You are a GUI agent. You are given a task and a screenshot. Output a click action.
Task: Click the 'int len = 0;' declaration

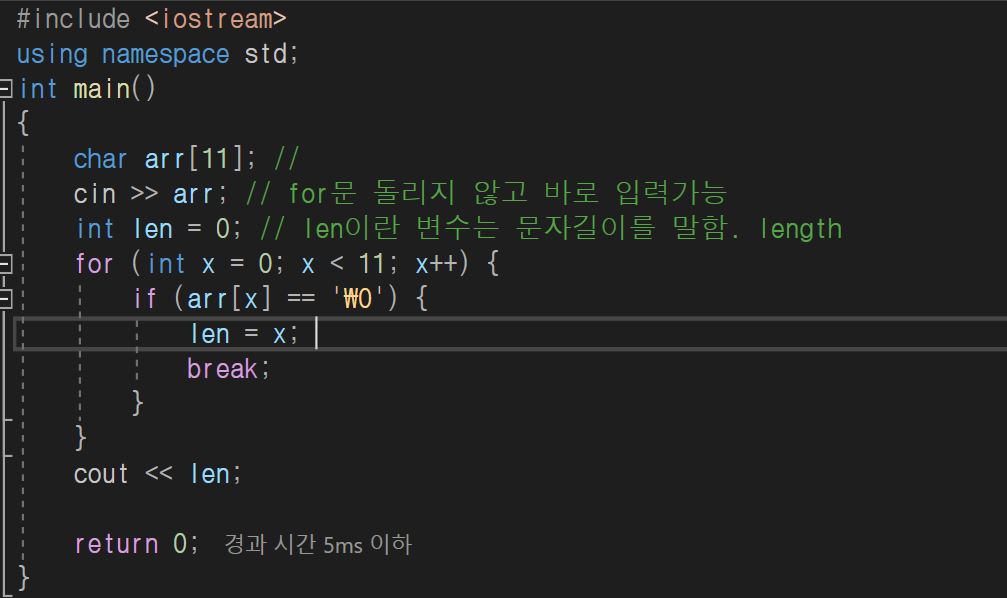tap(159, 229)
